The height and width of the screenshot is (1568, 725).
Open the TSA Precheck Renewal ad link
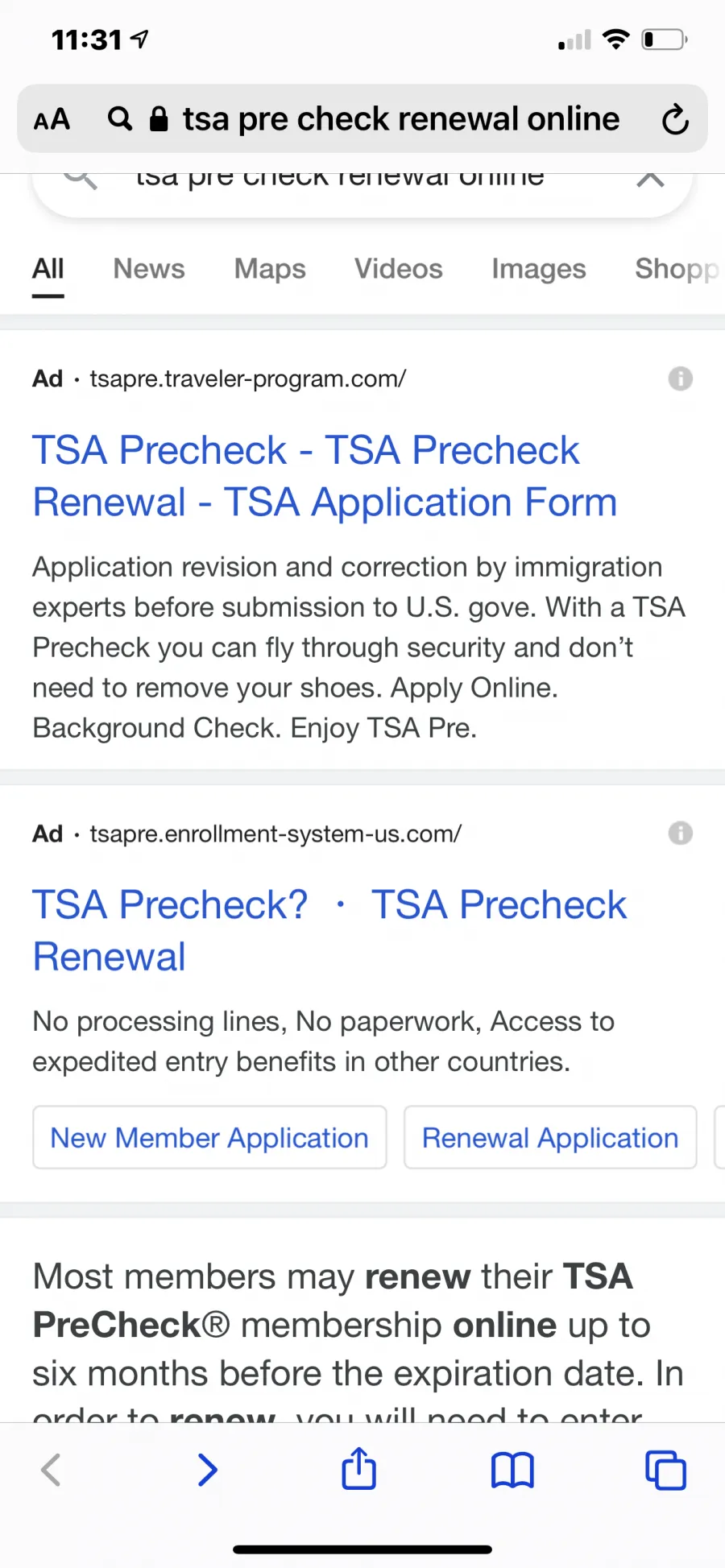pos(329,930)
